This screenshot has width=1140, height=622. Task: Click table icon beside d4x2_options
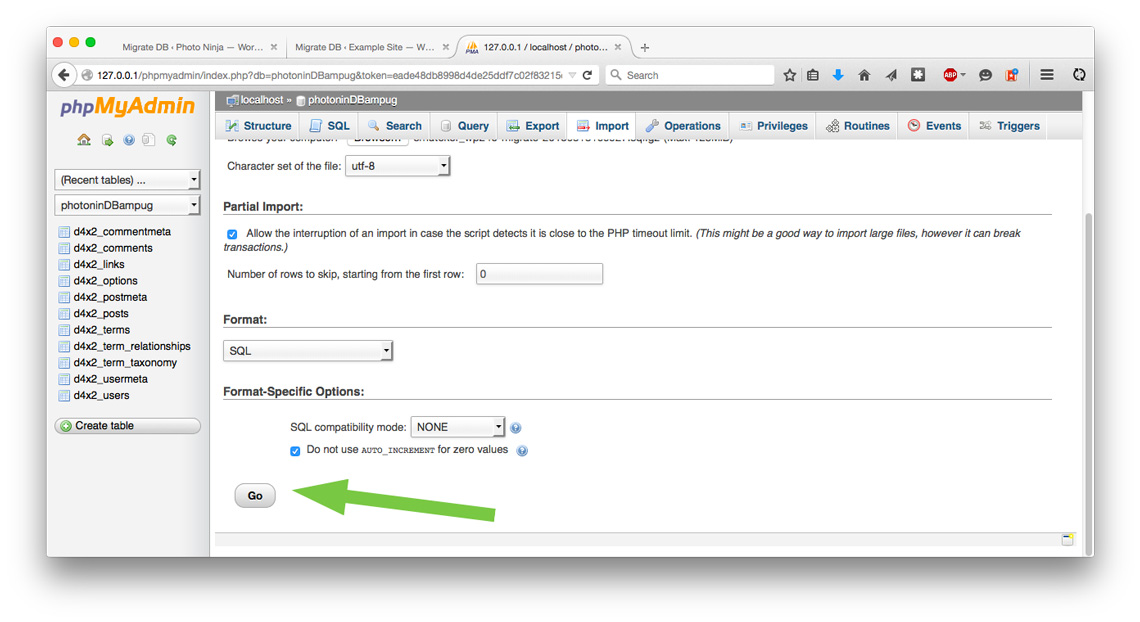[64, 281]
